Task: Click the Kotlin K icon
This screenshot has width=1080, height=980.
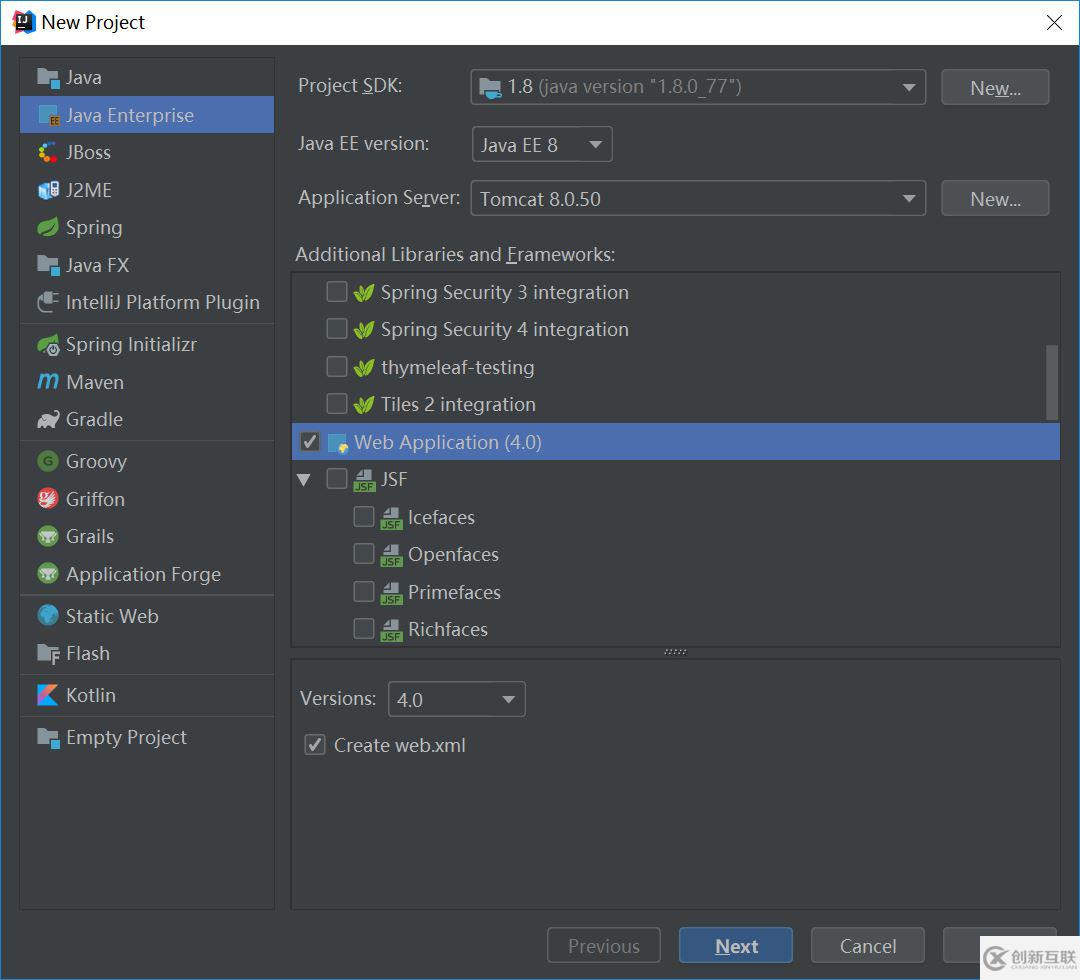Action: pos(48,695)
